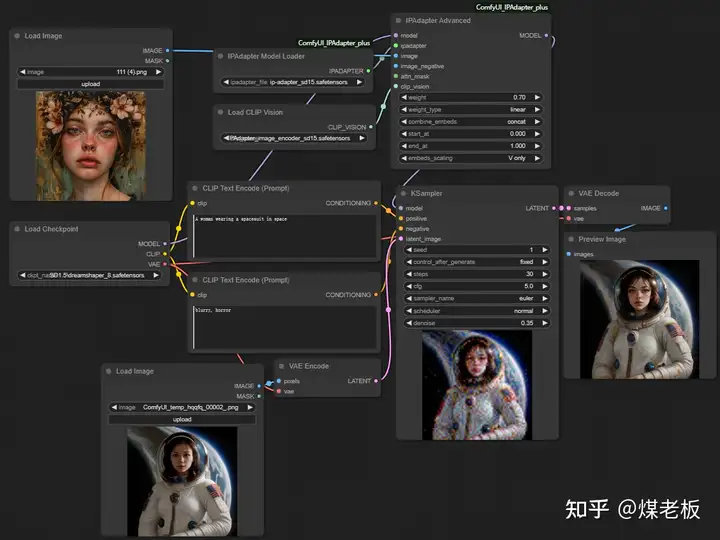Open the image combo showing 111 (4).png
The image size is (720, 540).
90,72
